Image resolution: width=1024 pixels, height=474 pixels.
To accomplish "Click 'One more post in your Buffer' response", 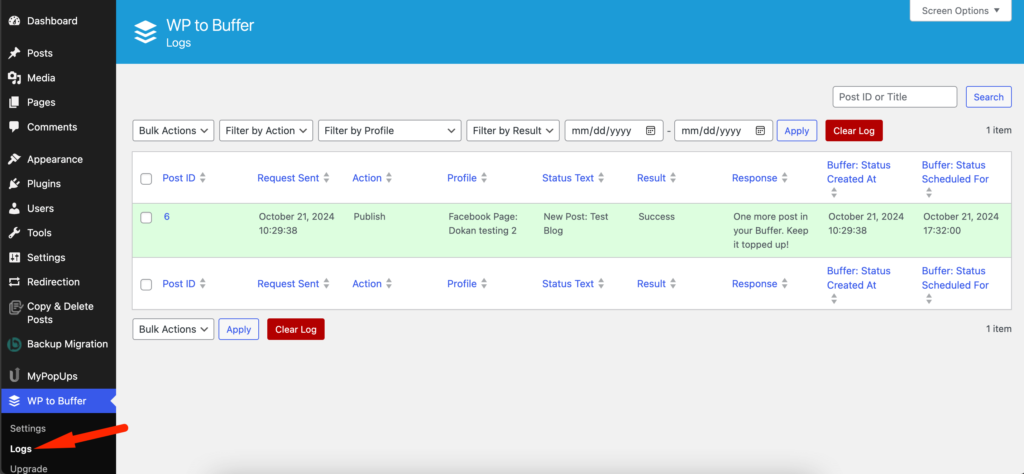I will [x=771, y=230].
